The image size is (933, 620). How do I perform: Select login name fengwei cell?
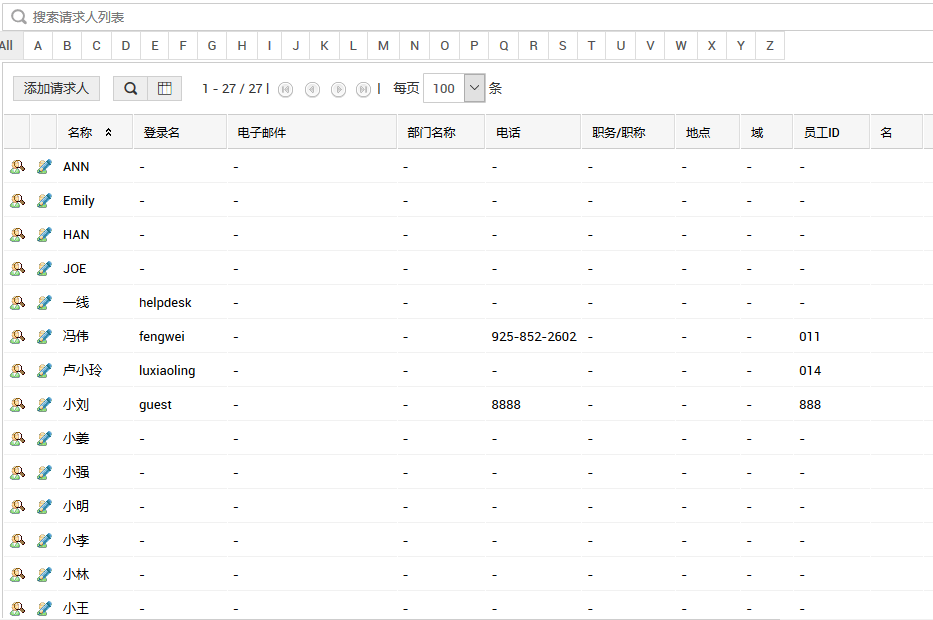click(162, 337)
